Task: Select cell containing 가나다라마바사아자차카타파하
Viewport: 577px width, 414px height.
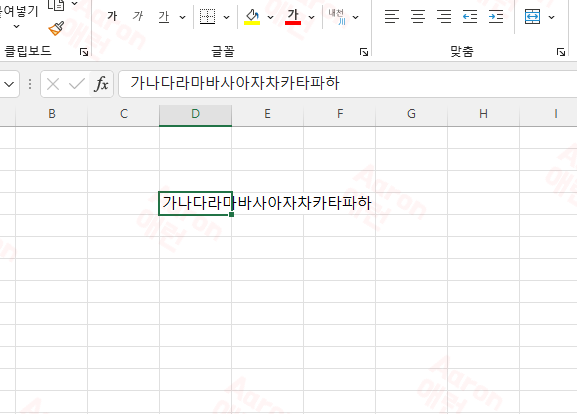Action: click(195, 203)
